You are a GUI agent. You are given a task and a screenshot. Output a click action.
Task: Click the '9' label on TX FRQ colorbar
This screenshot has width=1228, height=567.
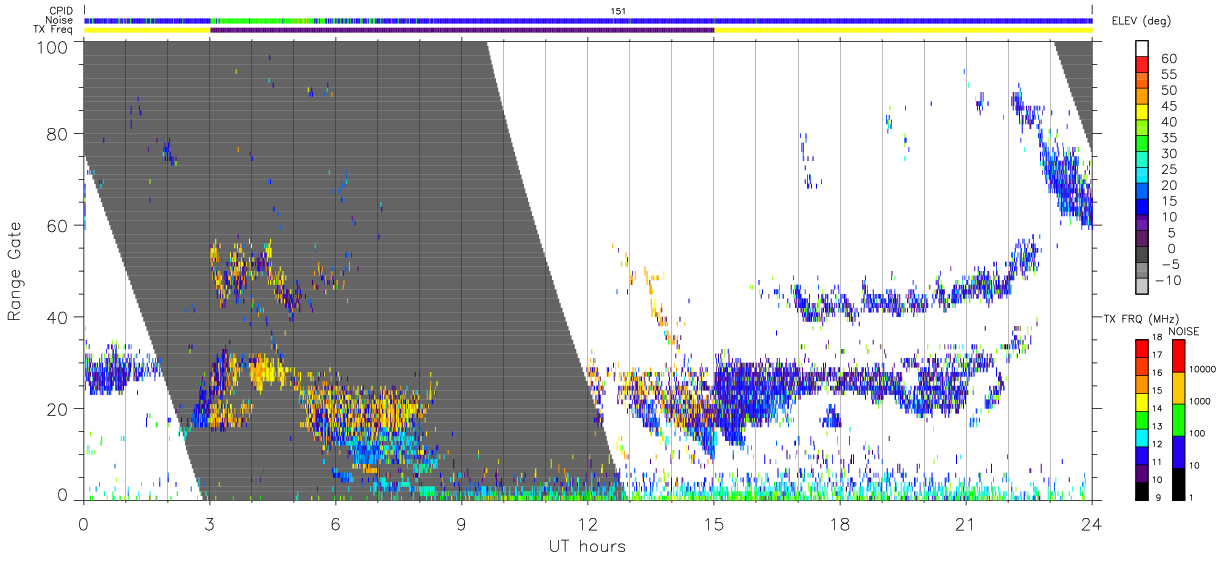[1158, 498]
